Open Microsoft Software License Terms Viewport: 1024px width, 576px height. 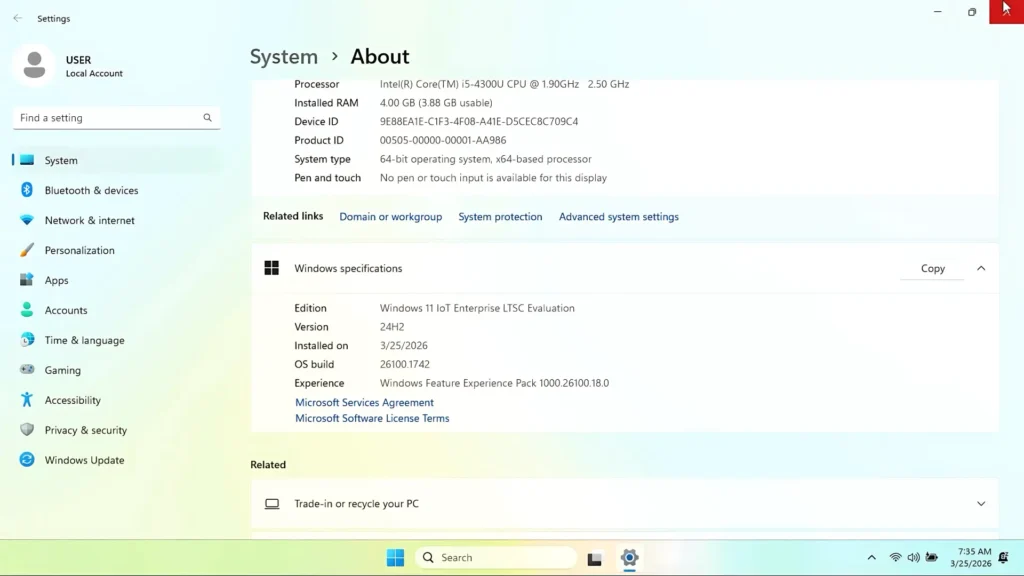[372, 418]
